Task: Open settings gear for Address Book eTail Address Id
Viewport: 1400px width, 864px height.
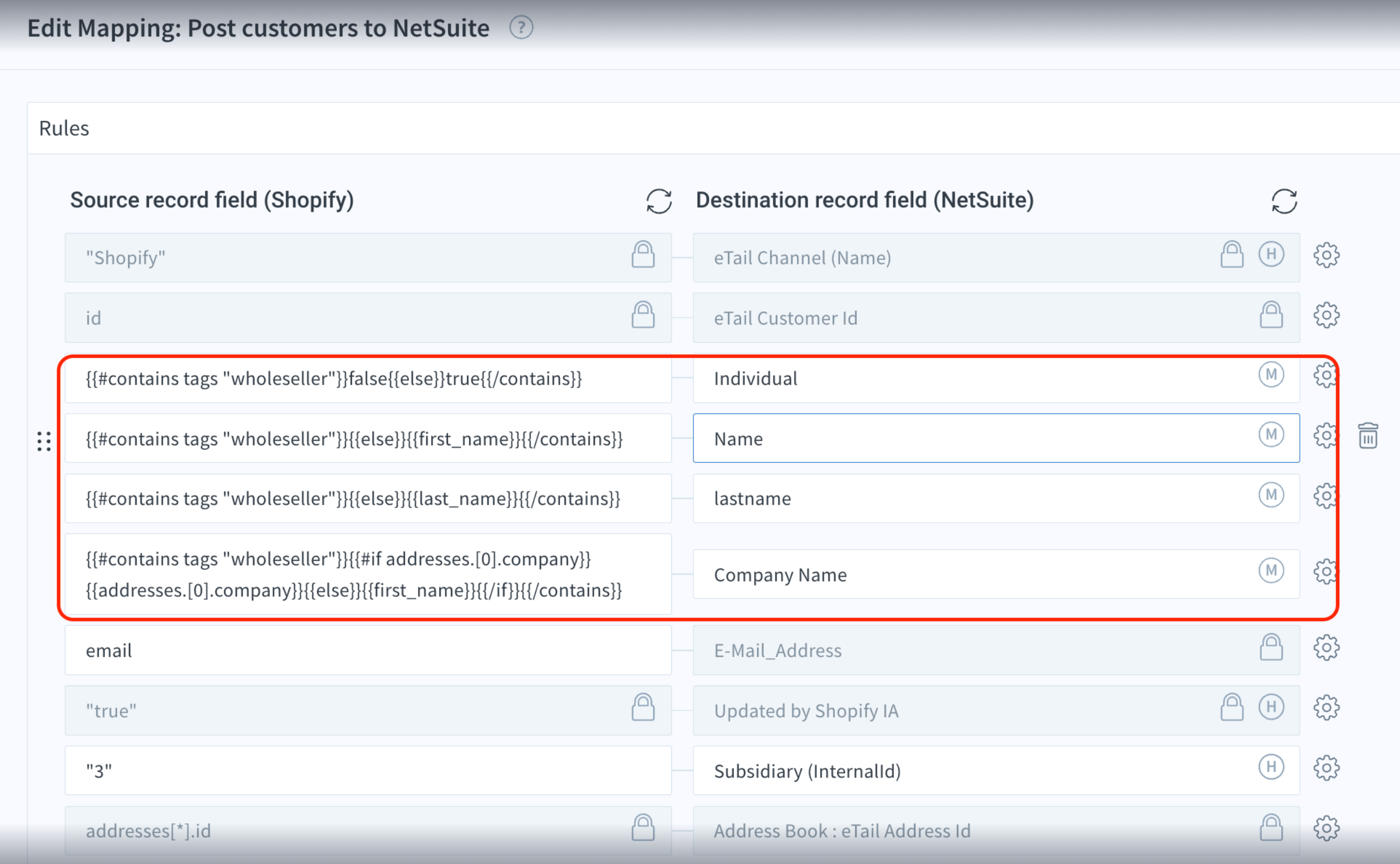Action: tap(1326, 828)
